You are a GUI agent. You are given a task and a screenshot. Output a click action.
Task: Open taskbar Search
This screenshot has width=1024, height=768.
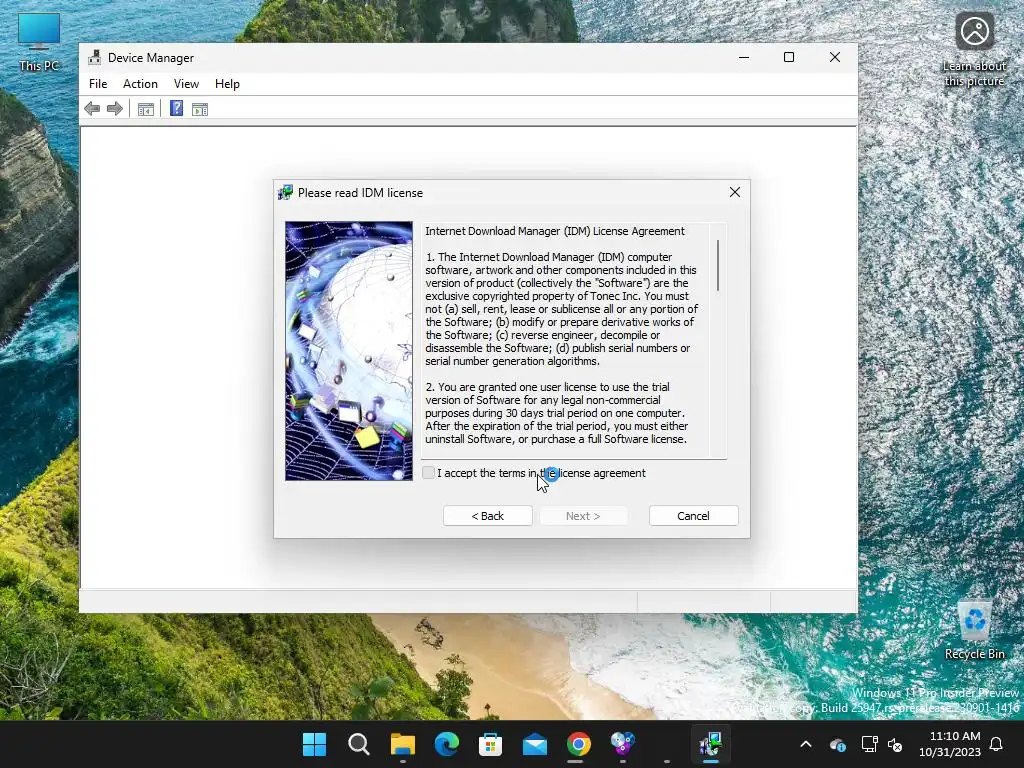(x=359, y=744)
